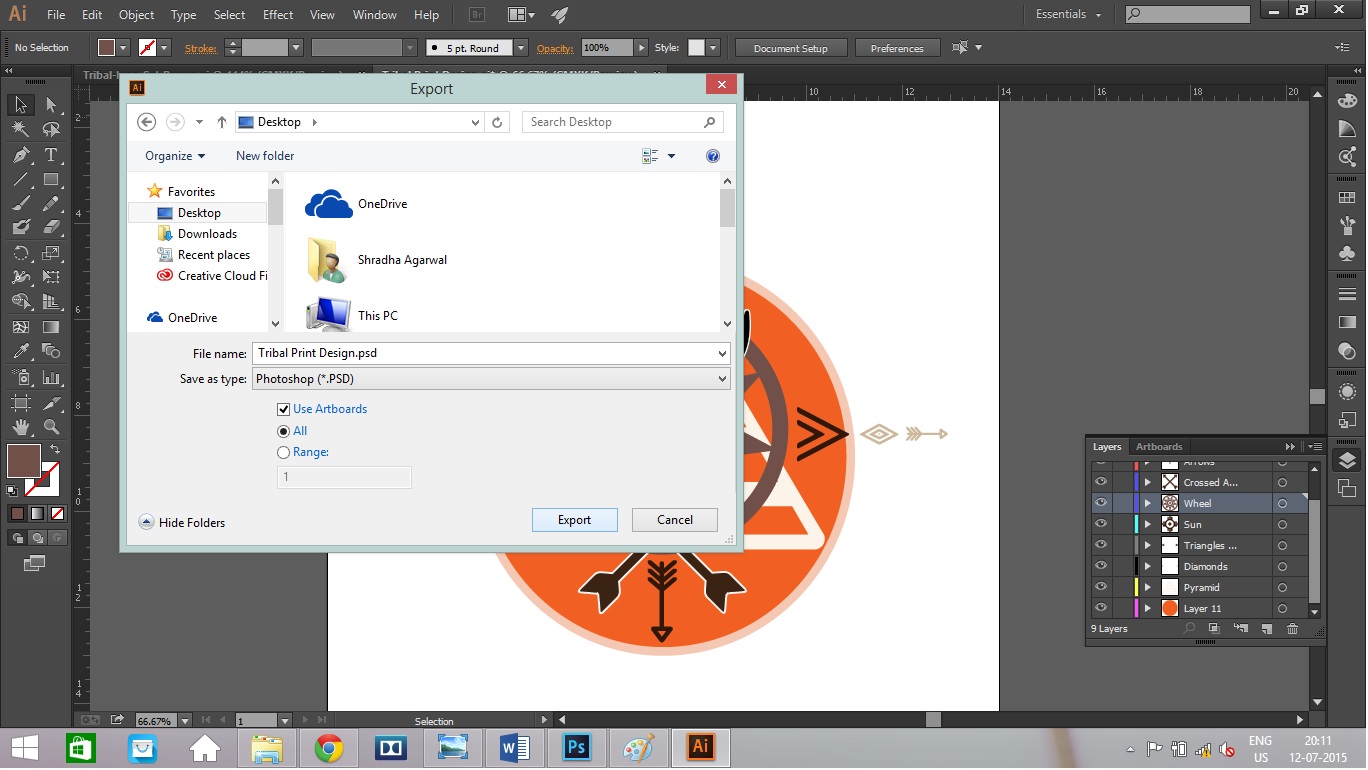Open the Window menu
Screen dimensions: 1368x770
[x=375, y=15]
